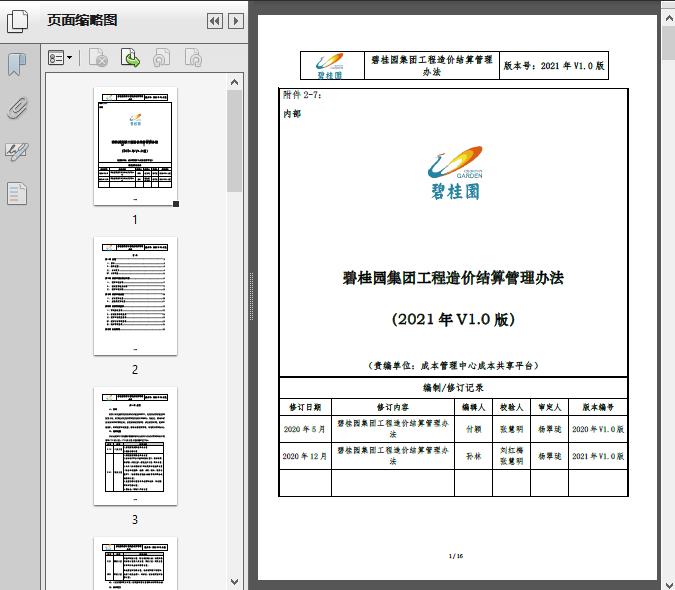This screenshot has width=675, height=590.
Task: Click the 2020 年 12 月 date cell
Action: point(305,456)
